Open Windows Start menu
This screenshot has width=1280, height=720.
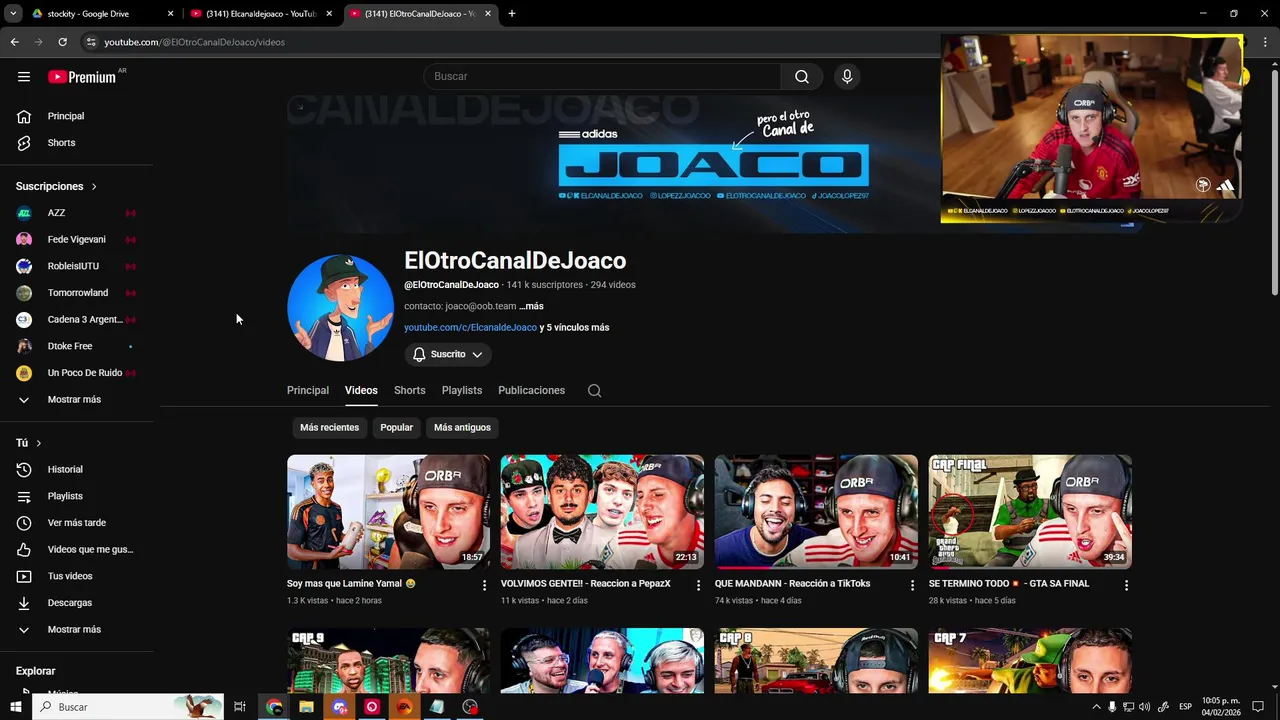coord(16,707)
